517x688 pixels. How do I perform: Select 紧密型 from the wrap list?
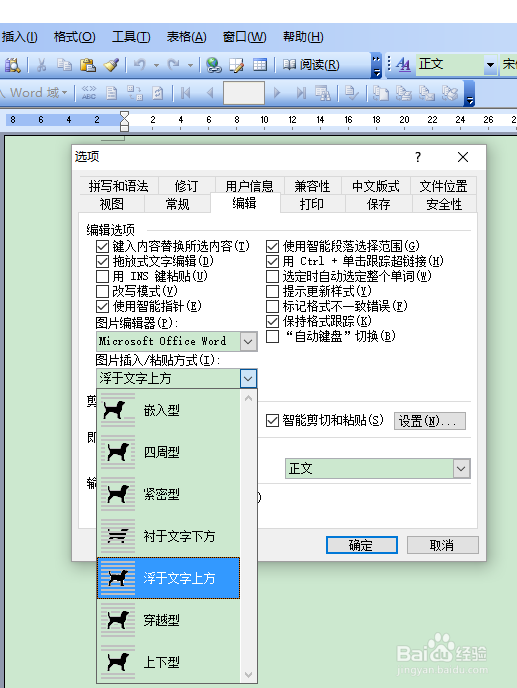click(x=169, y=494)
